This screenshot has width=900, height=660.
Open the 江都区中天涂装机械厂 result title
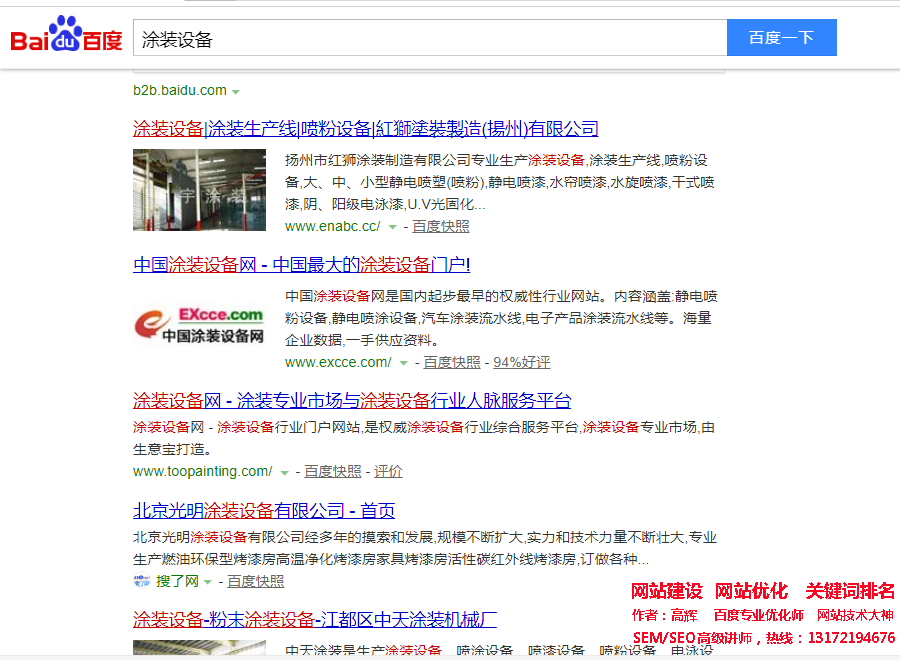pyautogui.click(x=315, y=619)
